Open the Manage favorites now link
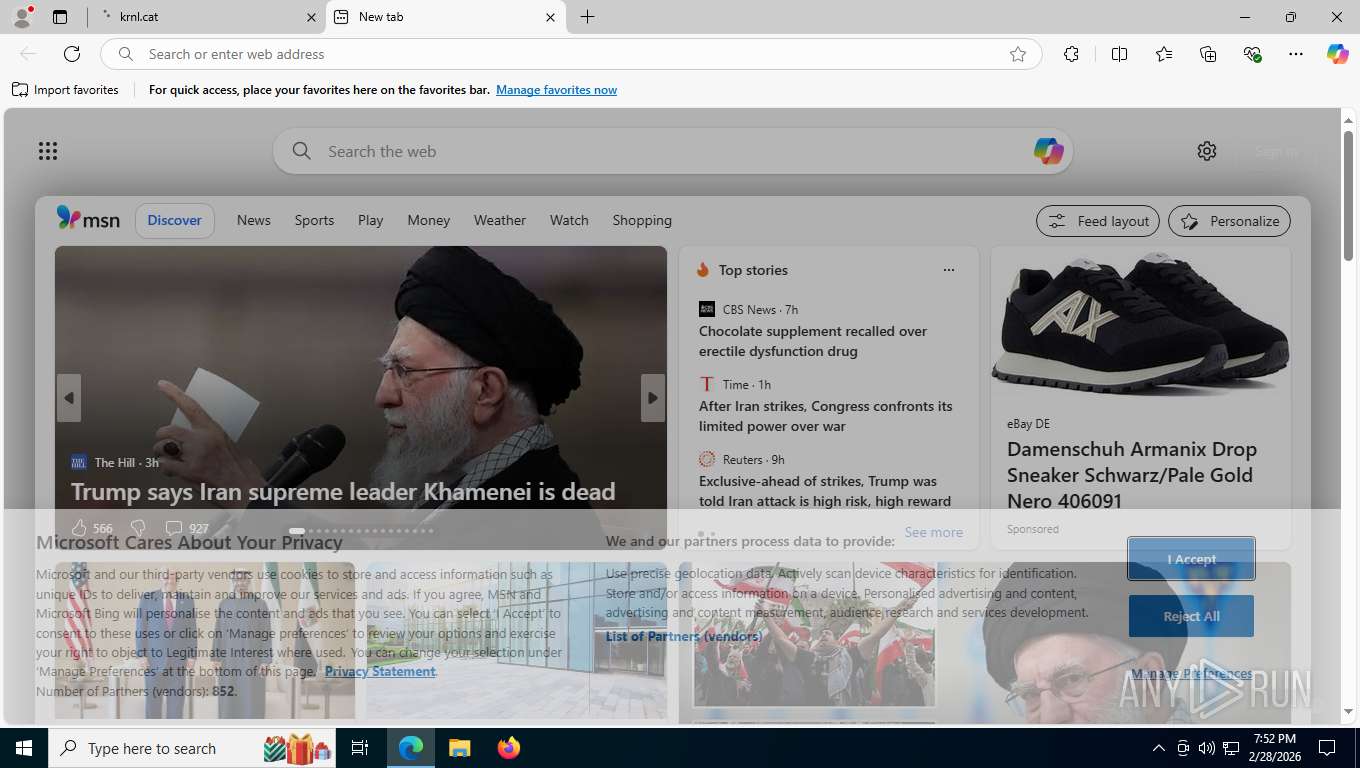This screenshot has height=768, width=1360. tap(556, 90)
